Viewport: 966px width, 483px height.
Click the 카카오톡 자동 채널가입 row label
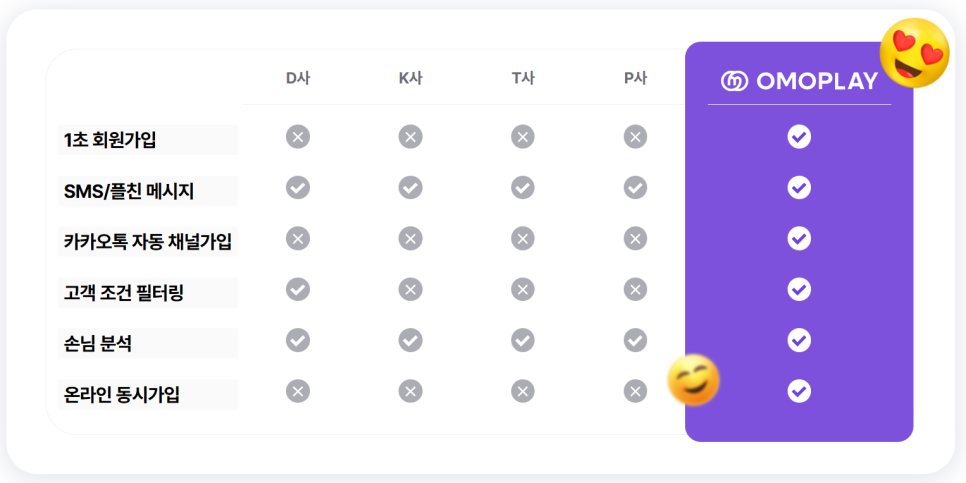click(148, 242)
